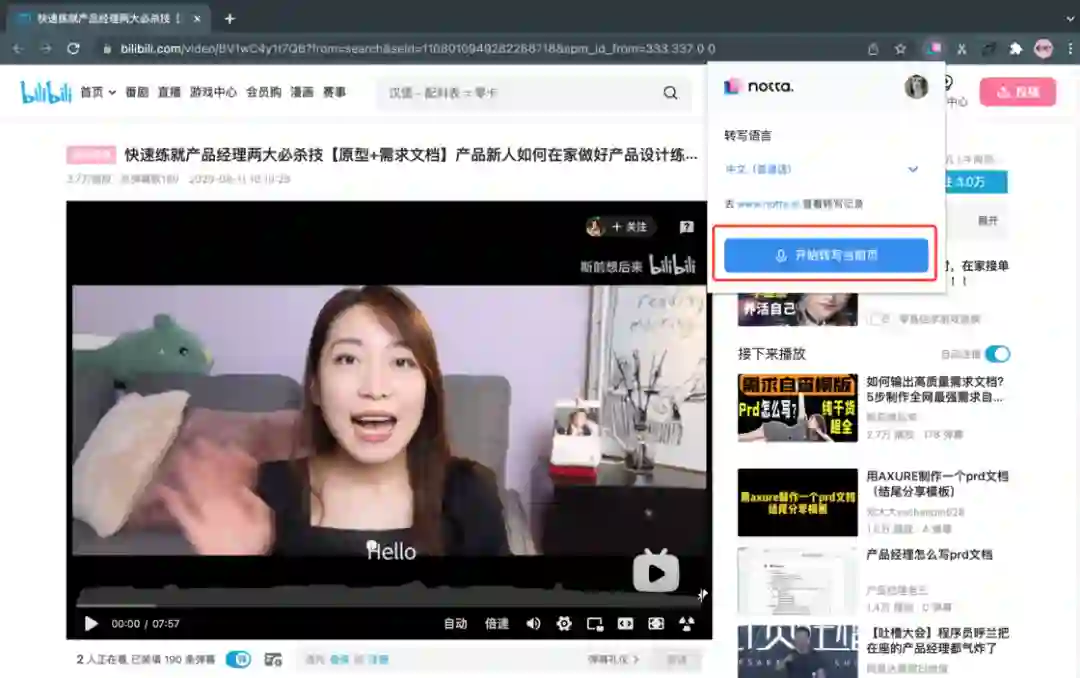Click the large play overlay icon on video
Viewport: 1080px width, 678px height.
pos(656,571)
